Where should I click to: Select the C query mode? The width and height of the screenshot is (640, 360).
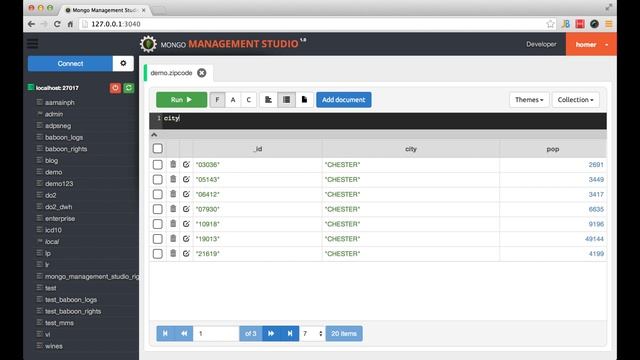click(249, 100)
